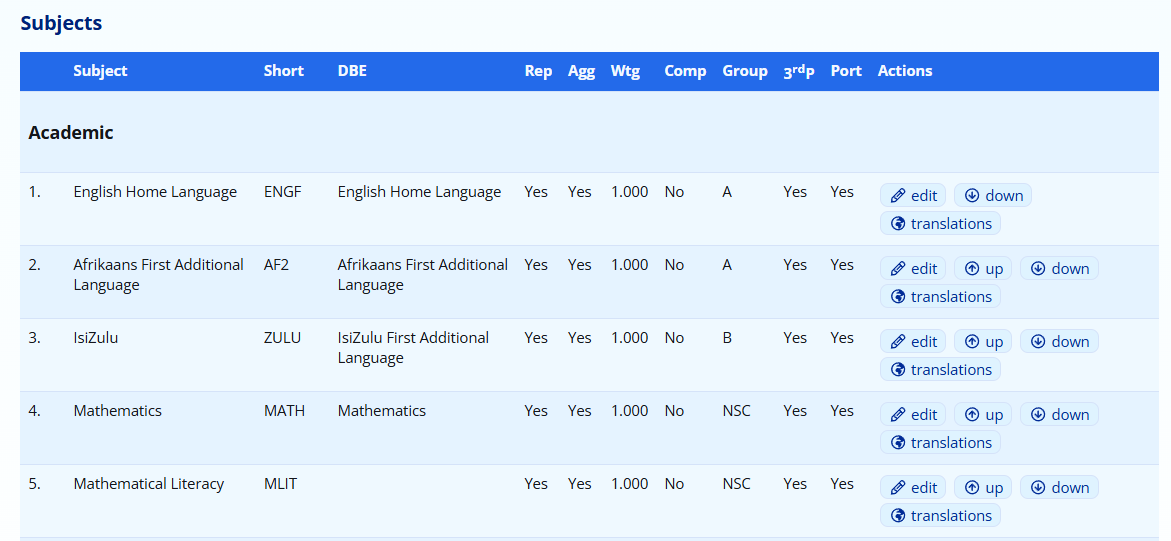Move IsiZulu subject down
The height and width of the screenshot is (541, 1171).
[x=1059, y=342]
